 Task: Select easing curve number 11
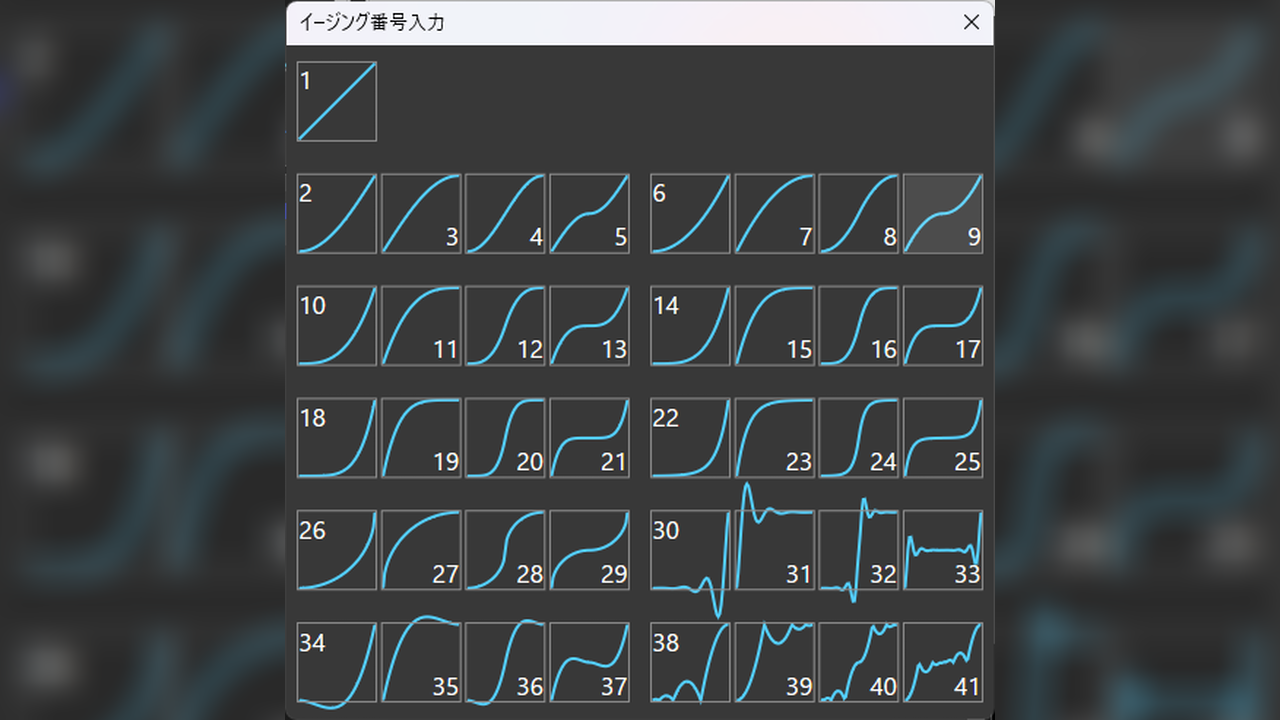[421, 325]
